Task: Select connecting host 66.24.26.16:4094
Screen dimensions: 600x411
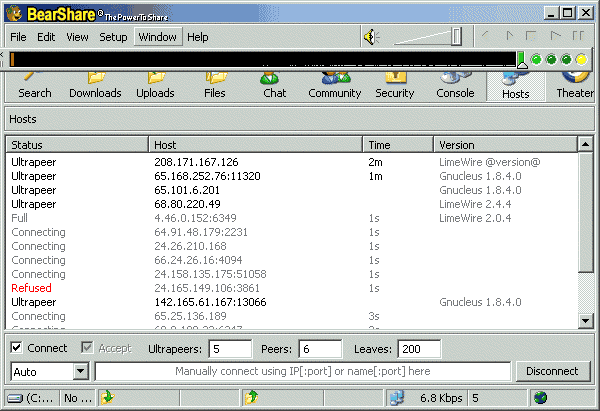Action: coord(292,260)
